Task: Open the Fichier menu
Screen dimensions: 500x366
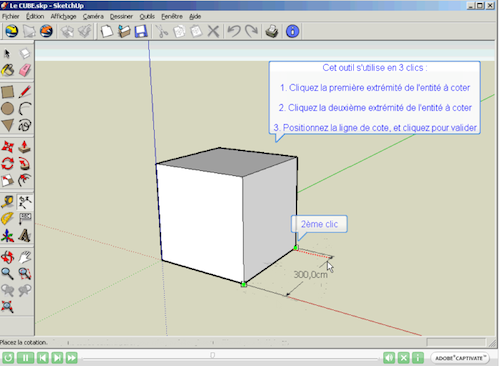Action: point(11,16)
